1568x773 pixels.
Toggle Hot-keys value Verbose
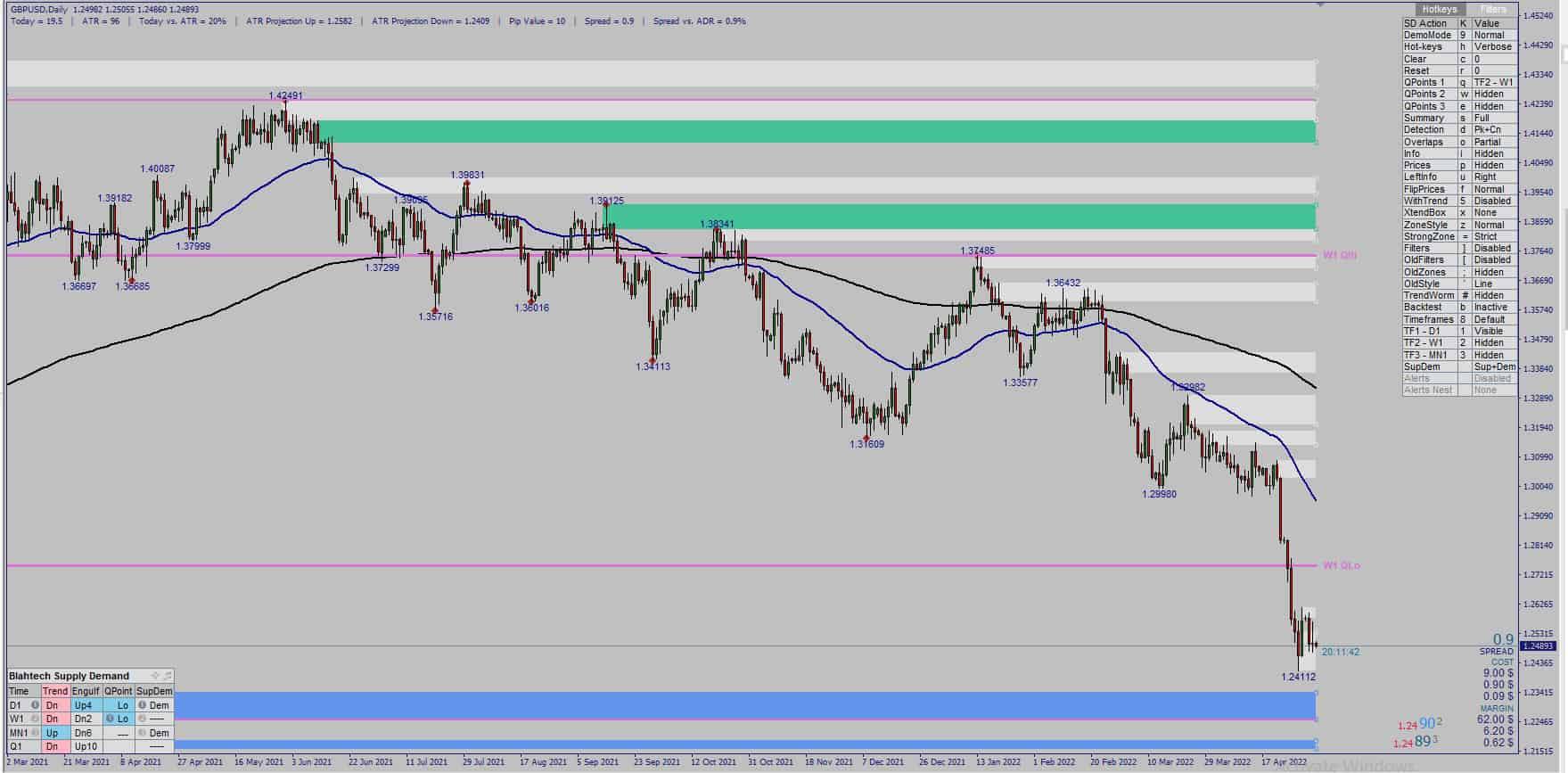(x=1493, y=46)
